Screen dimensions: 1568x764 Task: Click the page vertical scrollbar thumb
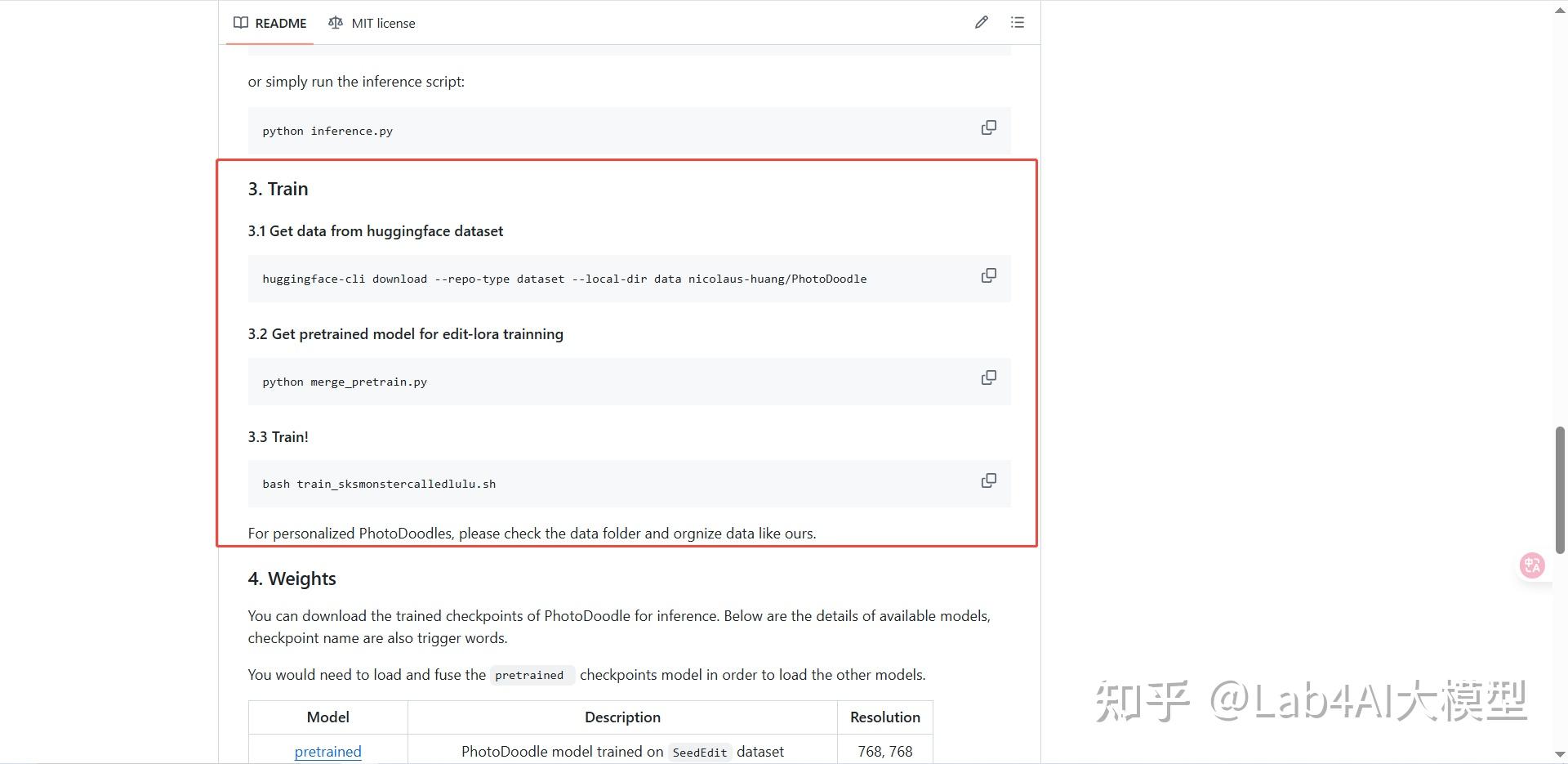click(1560, 490)
